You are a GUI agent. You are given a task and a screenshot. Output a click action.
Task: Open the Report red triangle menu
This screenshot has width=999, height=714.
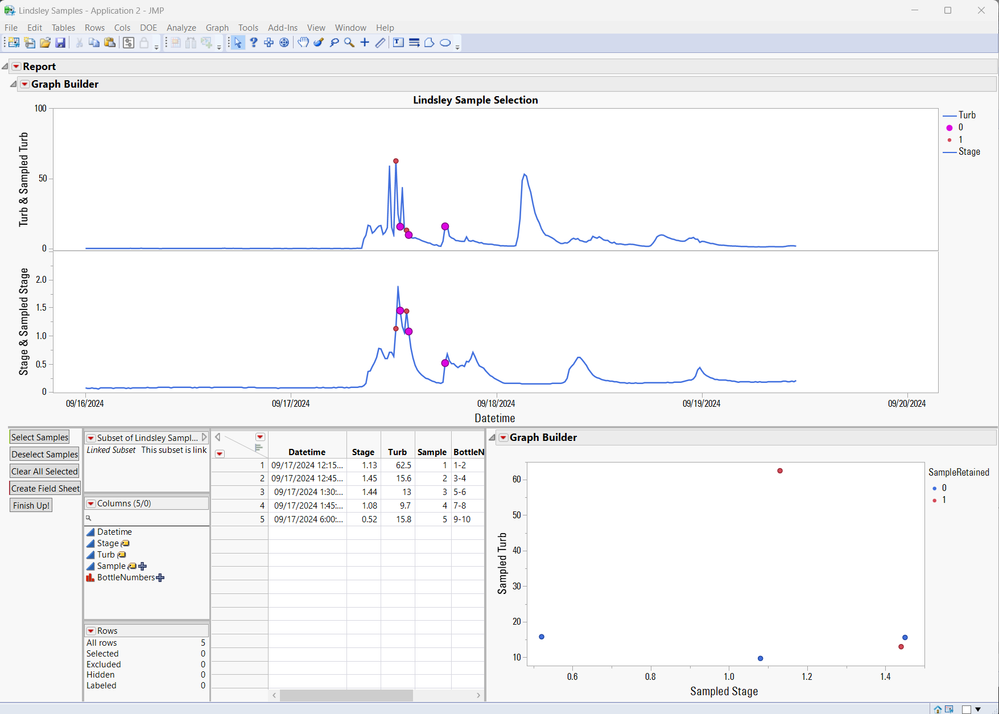point(16,67)
